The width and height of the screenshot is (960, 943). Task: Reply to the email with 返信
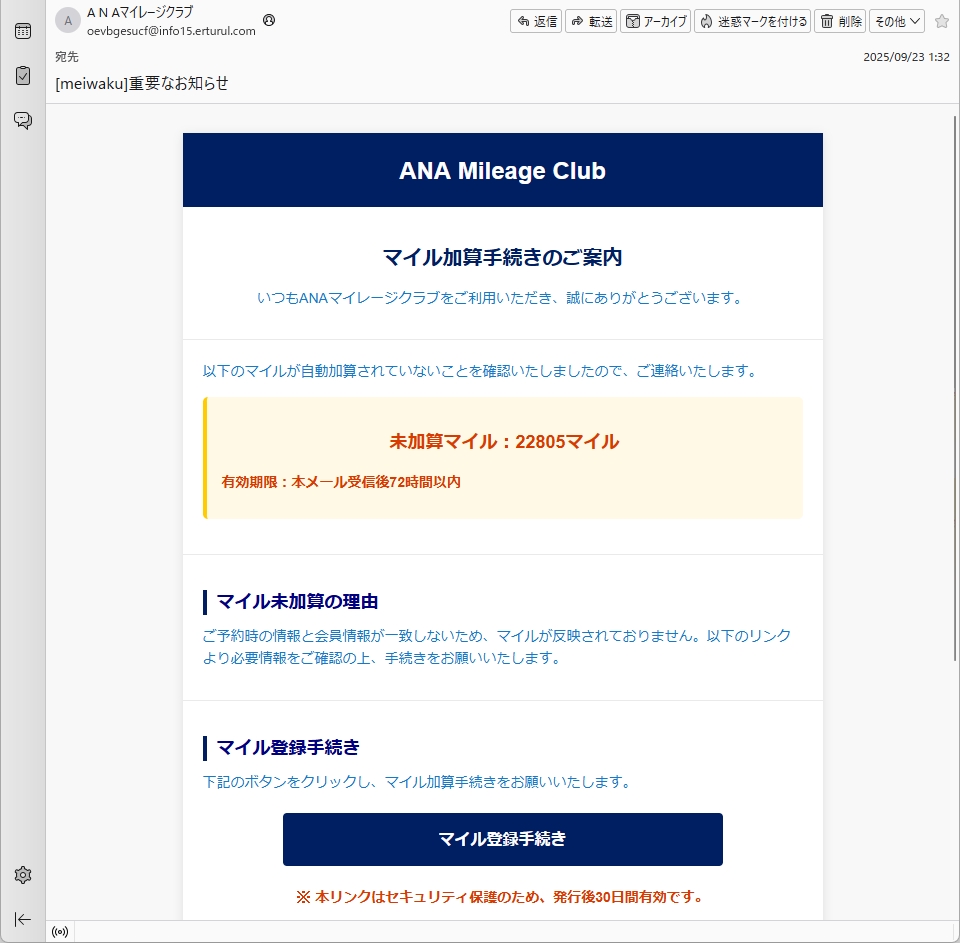click(x=536, y=21)
